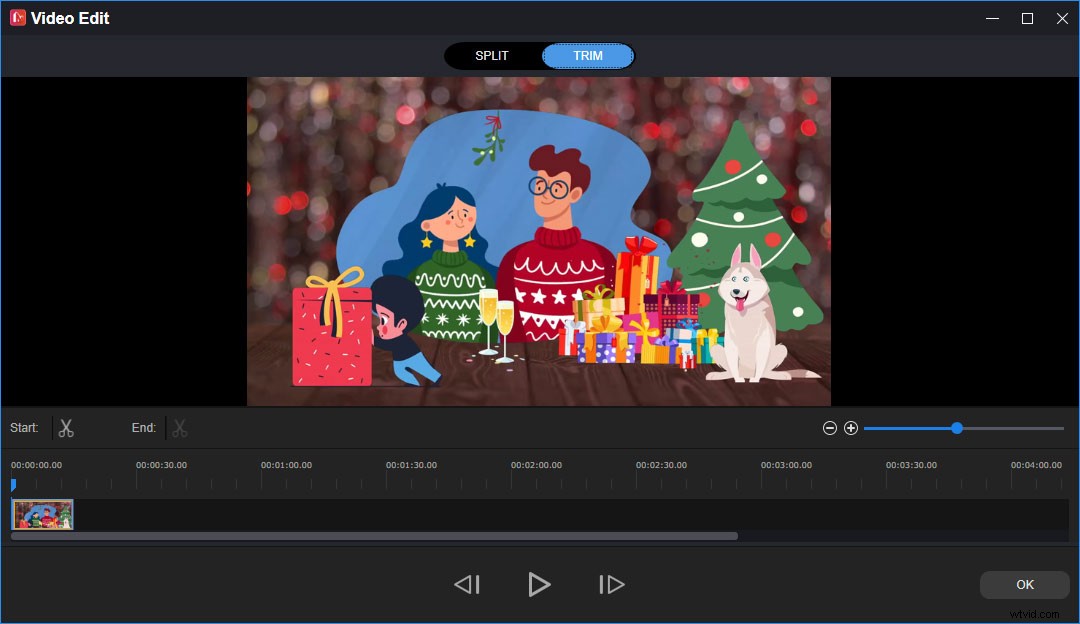This screenshot has height=624, width=1080.
Task: Select the playhead marker on the timeline
Action: [x=13, y=485]
